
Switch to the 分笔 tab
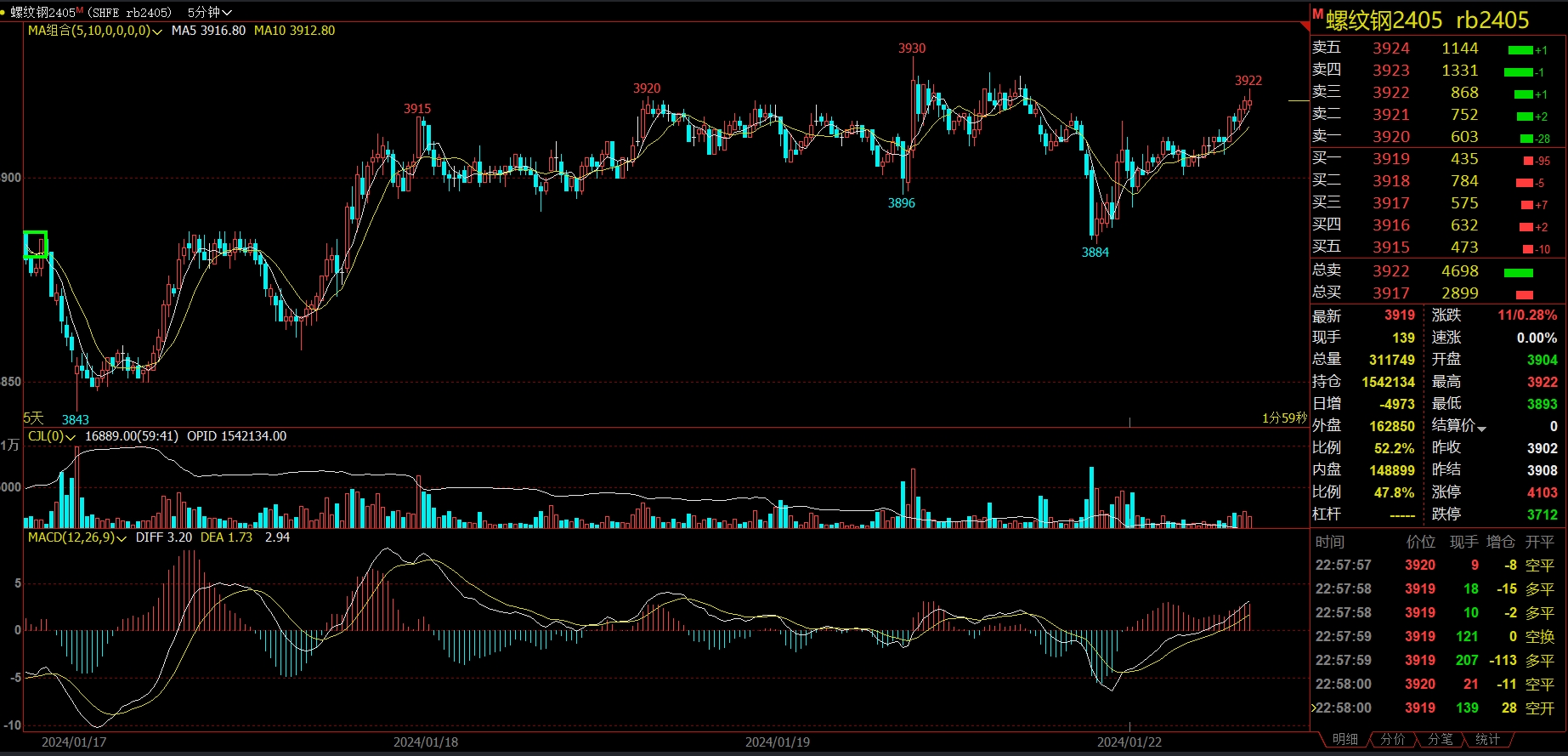pos(1440,739)
